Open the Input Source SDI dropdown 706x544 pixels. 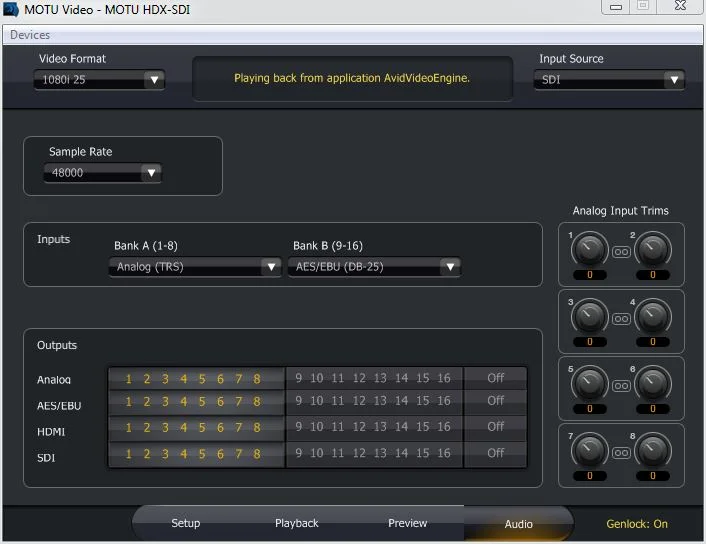click(x=609, y=80)
